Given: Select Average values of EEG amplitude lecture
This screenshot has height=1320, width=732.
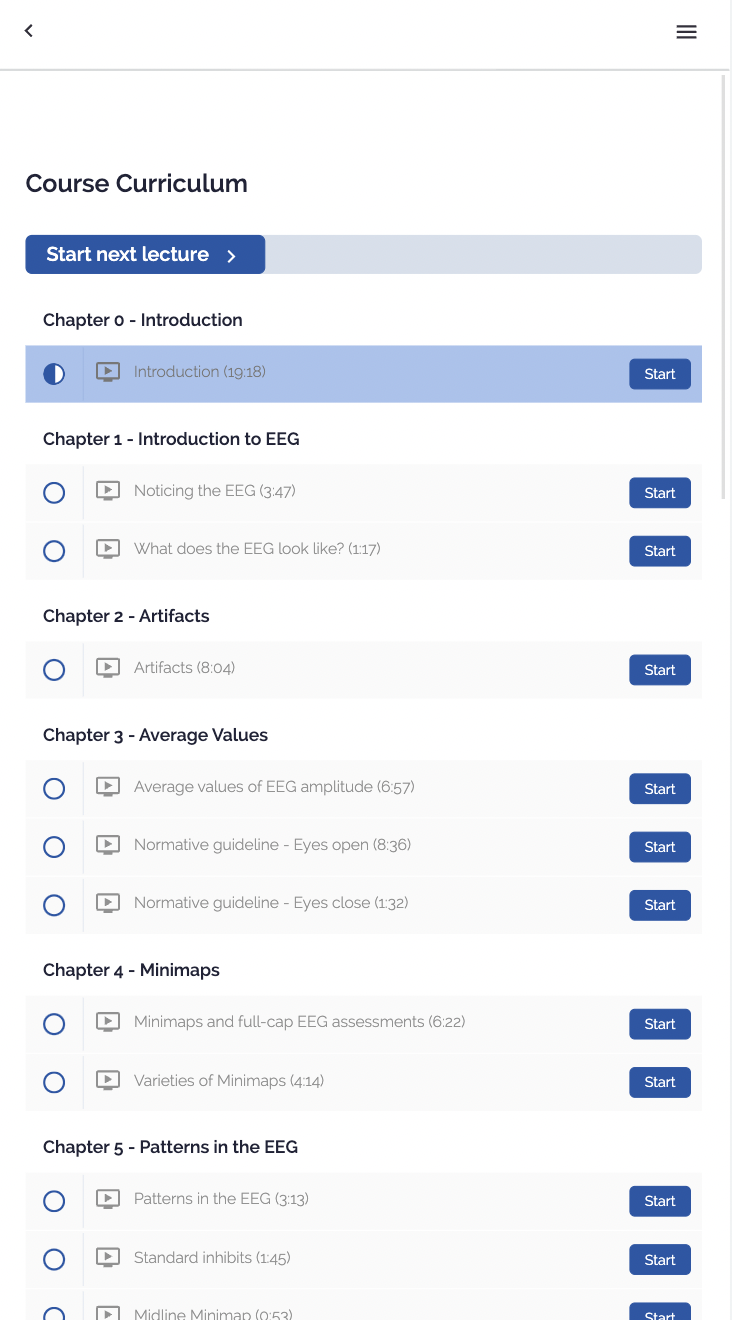Looking at the screenshot, I should [x=274, y=787].
